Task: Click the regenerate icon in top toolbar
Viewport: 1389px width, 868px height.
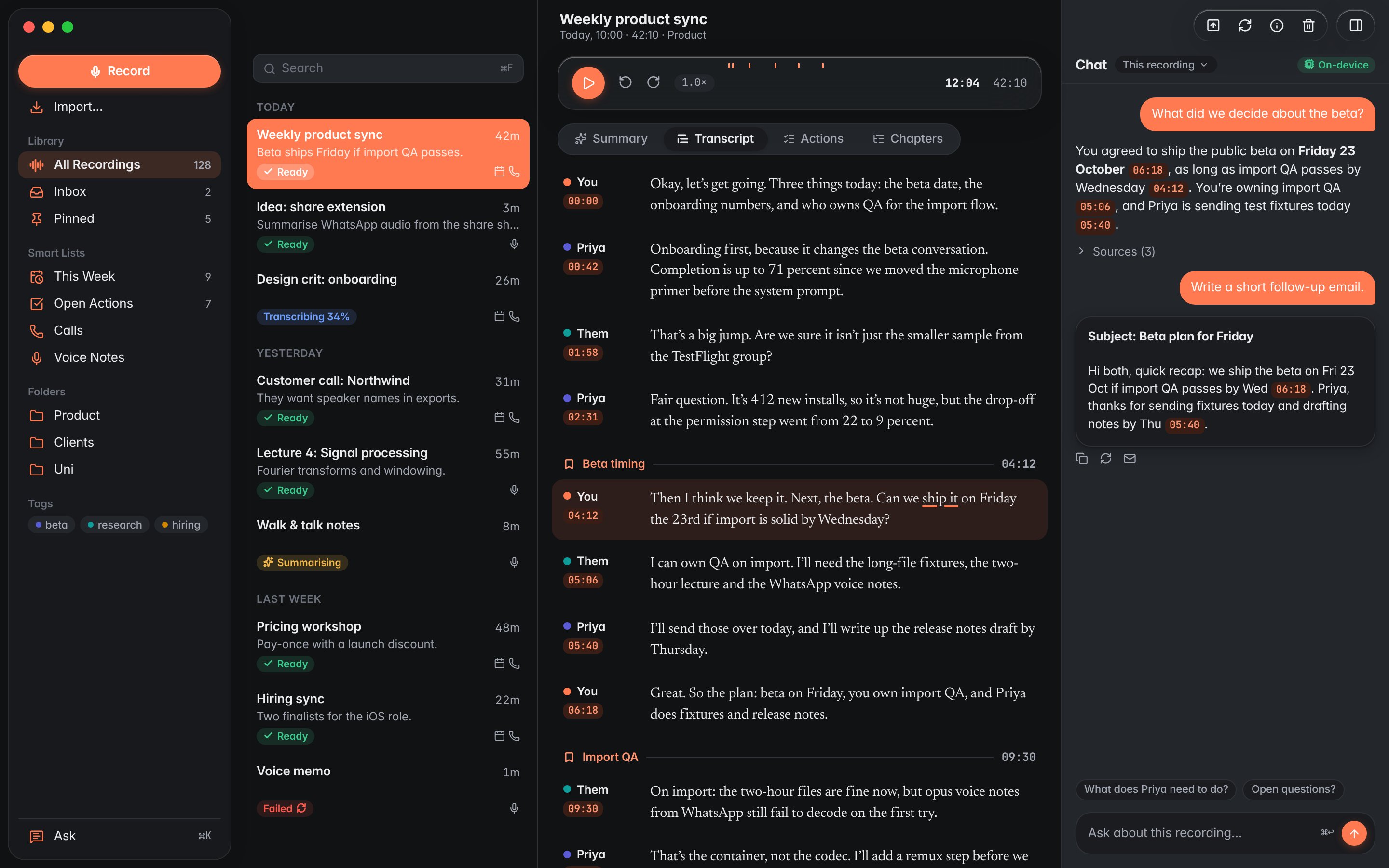Action: pyautogui.click(x=1245, y=25)
